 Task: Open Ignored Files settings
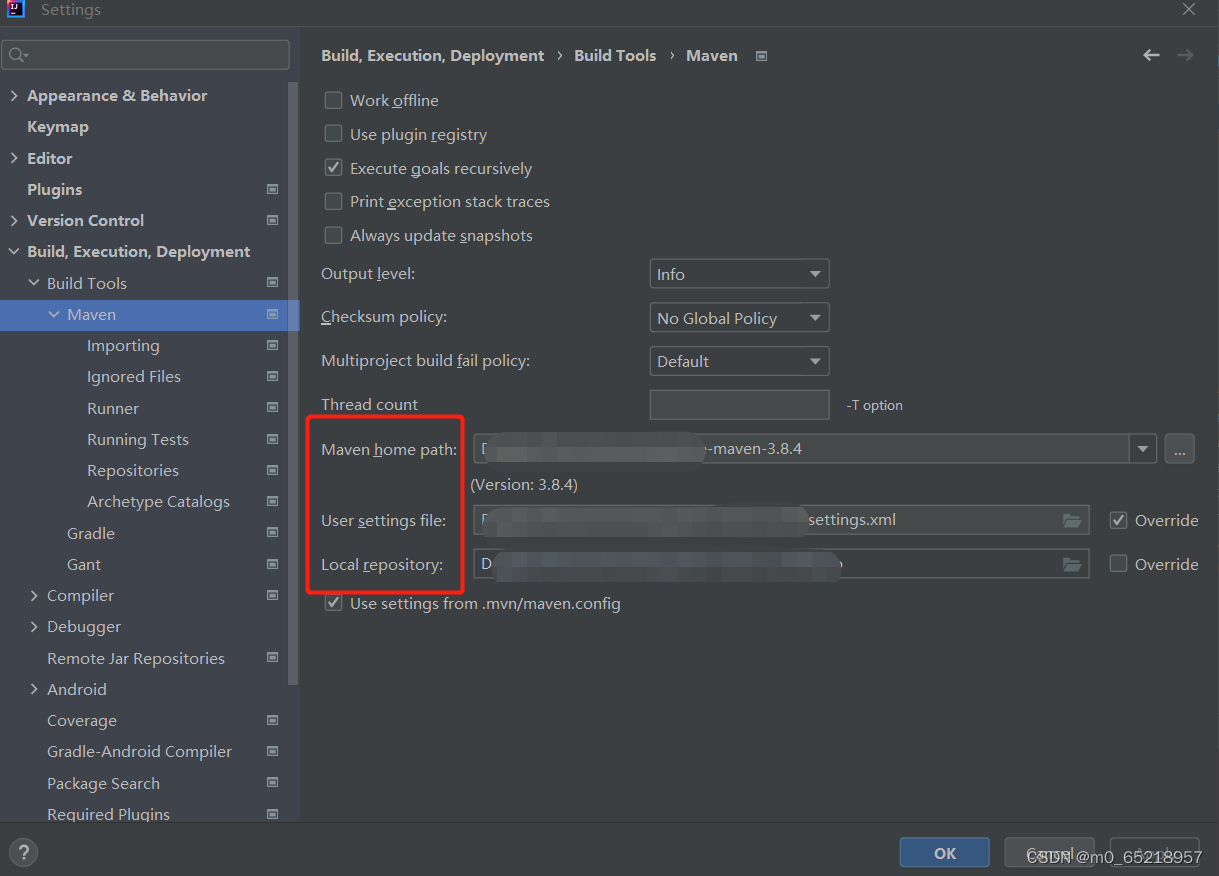tap(134, 377)
